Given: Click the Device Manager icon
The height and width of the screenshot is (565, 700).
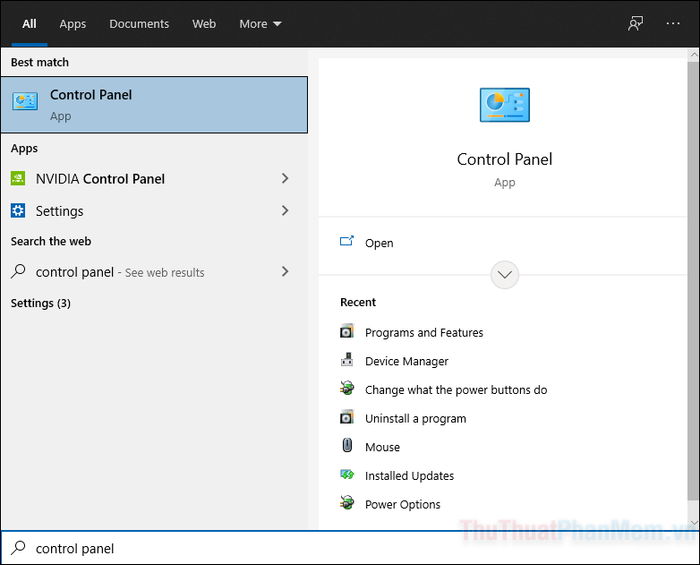Looking at the screenshot, I should pyautogui.click(x=347, y=360).
